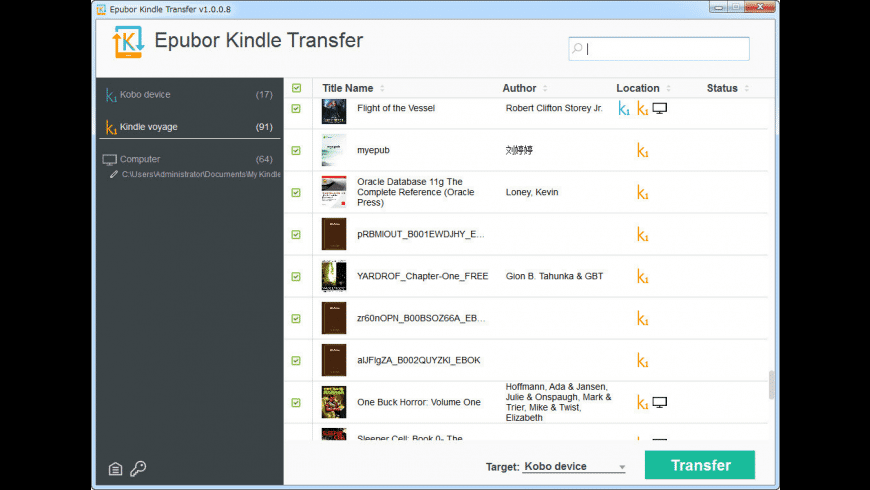The image size is (870, 490).
Task: Select 'Flight of the Vessel' title text
Action: pos(396,108)
